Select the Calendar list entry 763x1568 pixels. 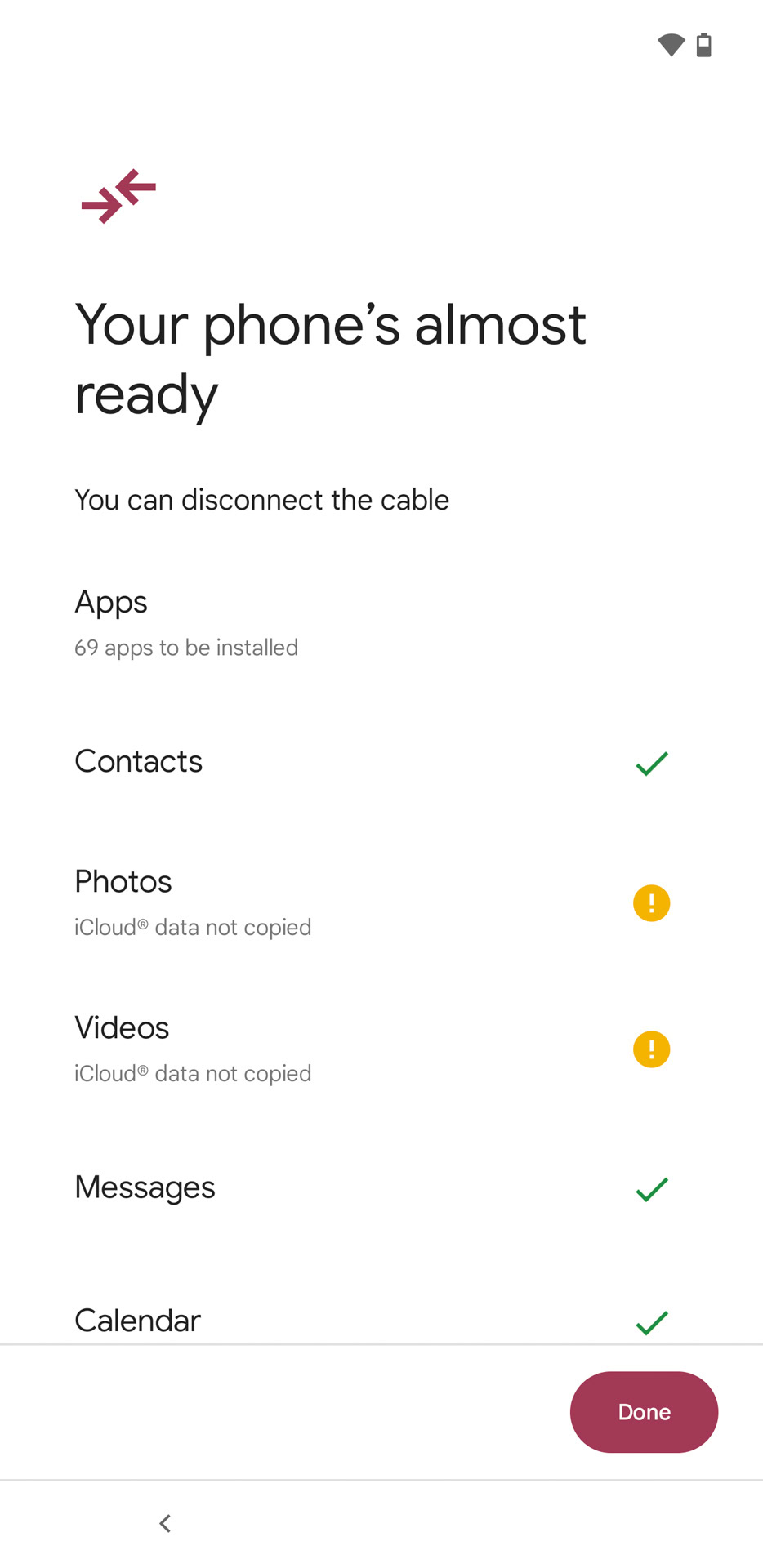pos(137,1321)
